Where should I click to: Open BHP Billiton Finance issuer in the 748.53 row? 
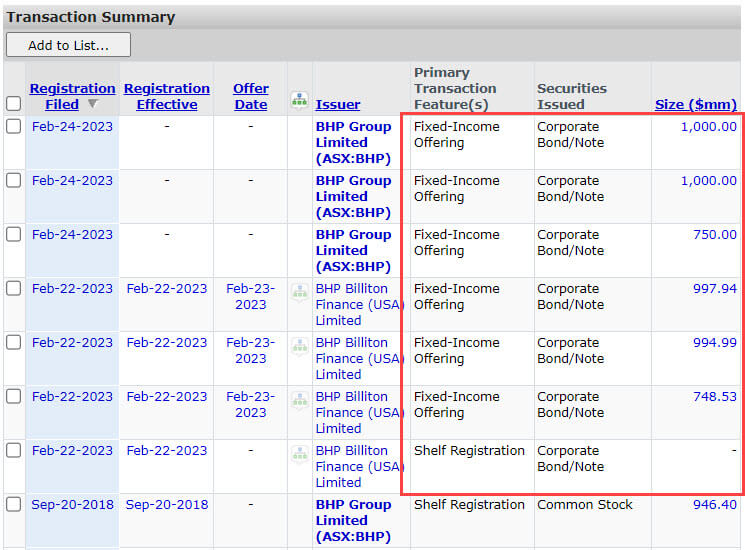coord(360,412)
